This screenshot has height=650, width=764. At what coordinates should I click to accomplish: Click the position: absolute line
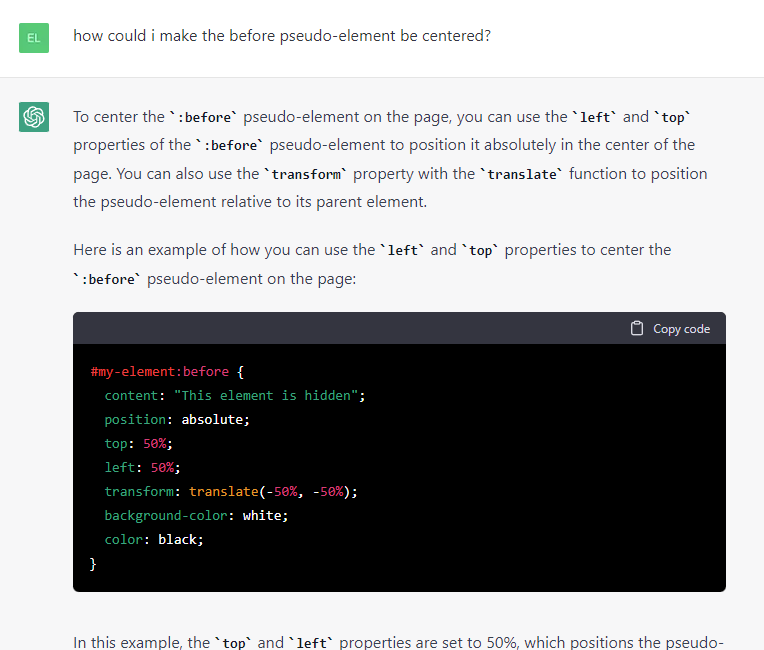click(x=177, y=420)
